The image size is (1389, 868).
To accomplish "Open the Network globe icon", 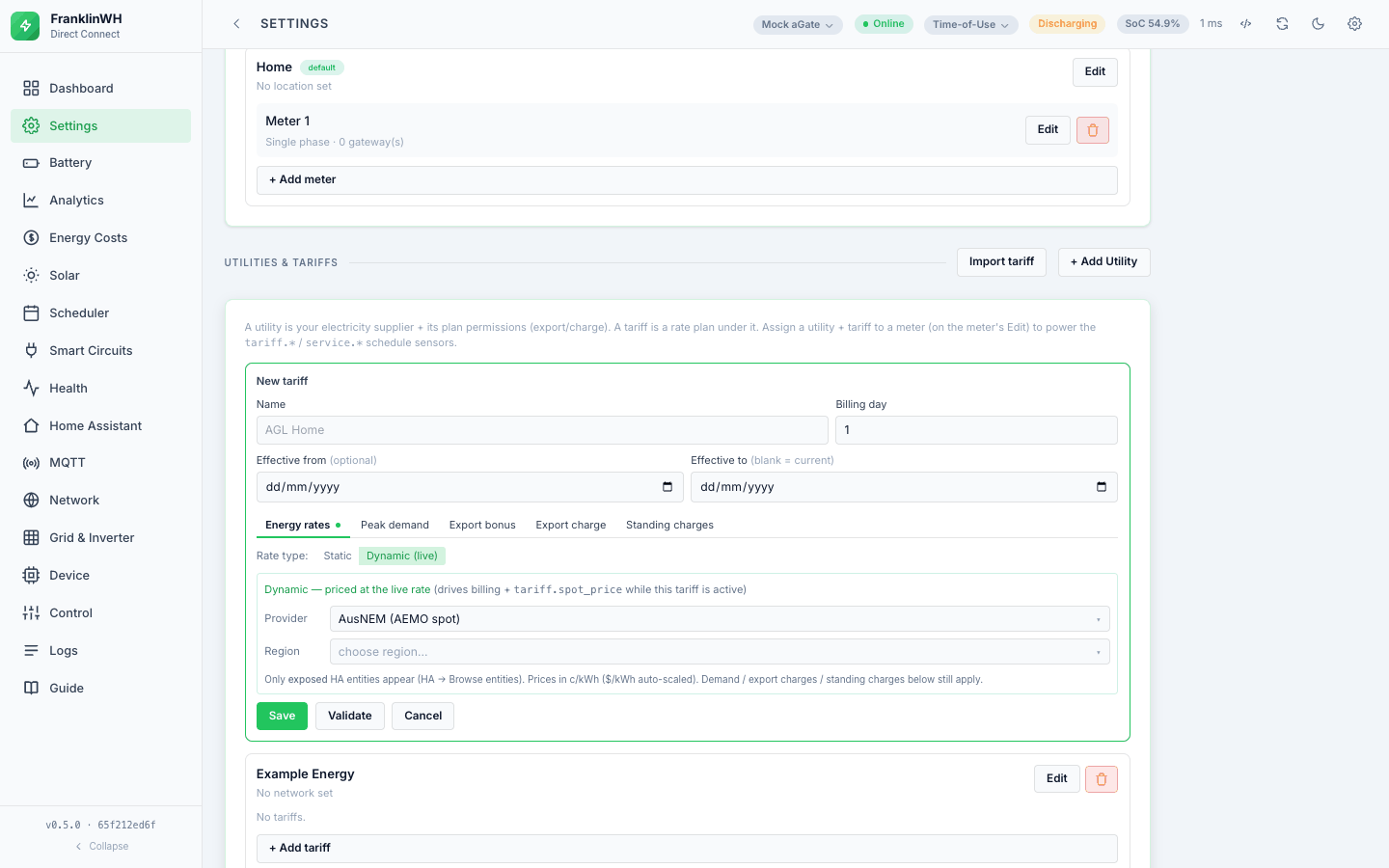I will 31,501.
